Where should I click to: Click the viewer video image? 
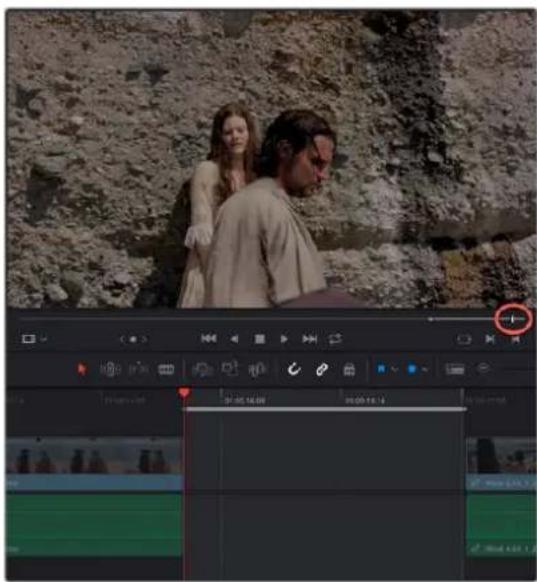[271, 159]
